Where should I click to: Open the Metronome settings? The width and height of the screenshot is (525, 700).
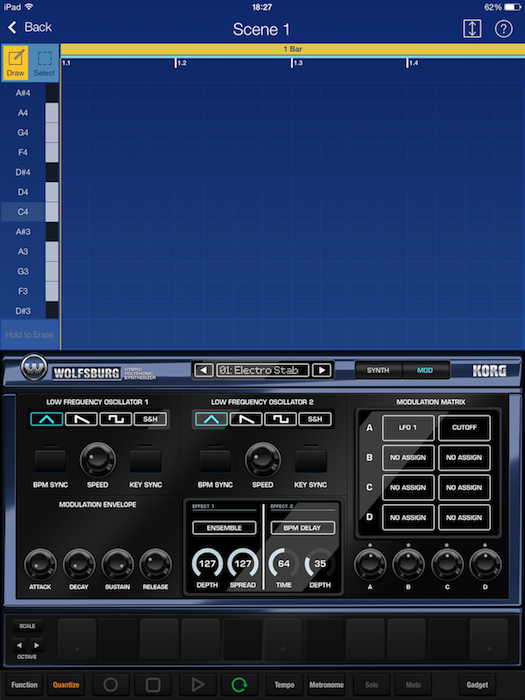click(326, 685)
